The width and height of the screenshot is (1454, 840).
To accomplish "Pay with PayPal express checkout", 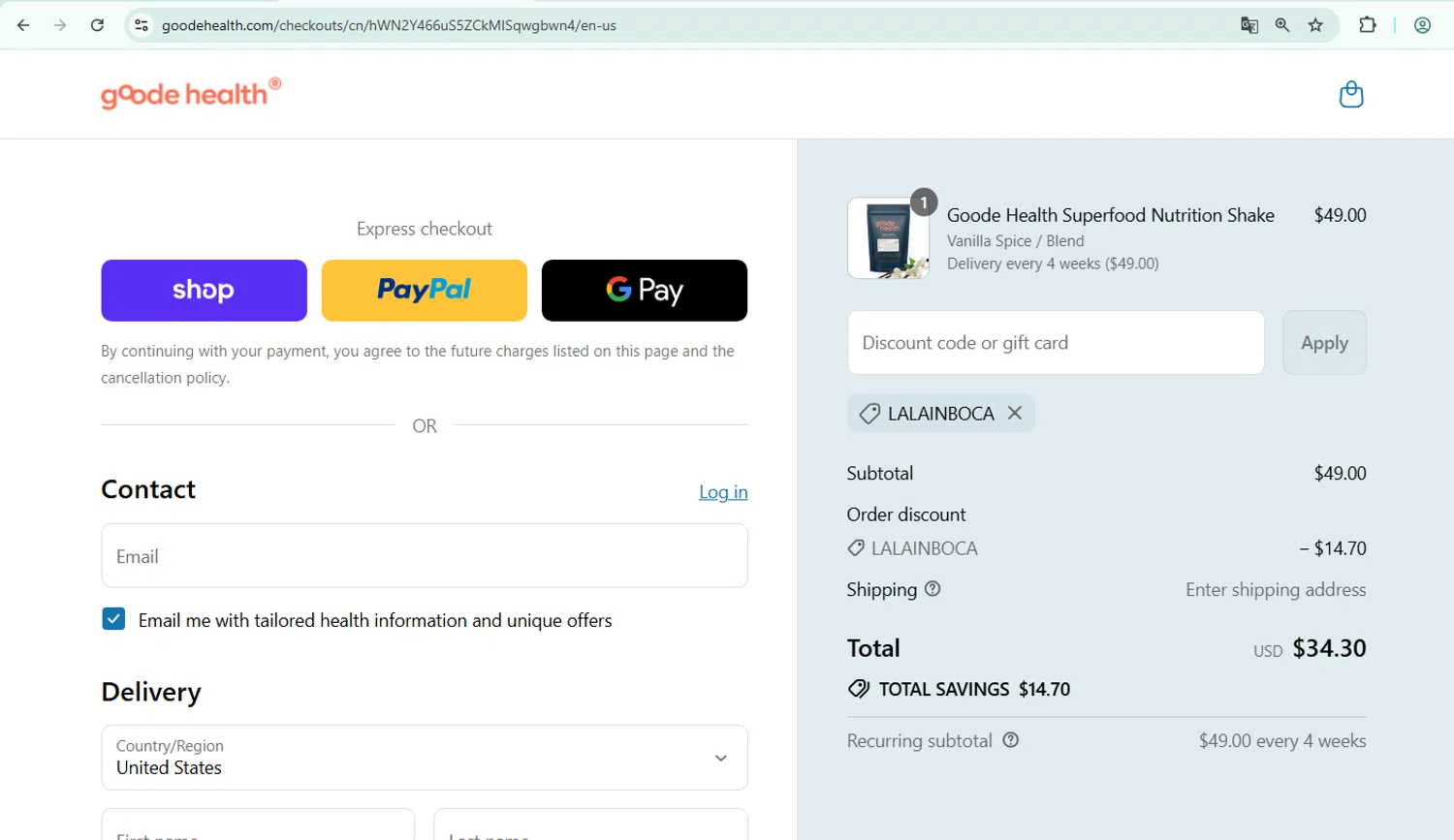I will coord(425,291).
